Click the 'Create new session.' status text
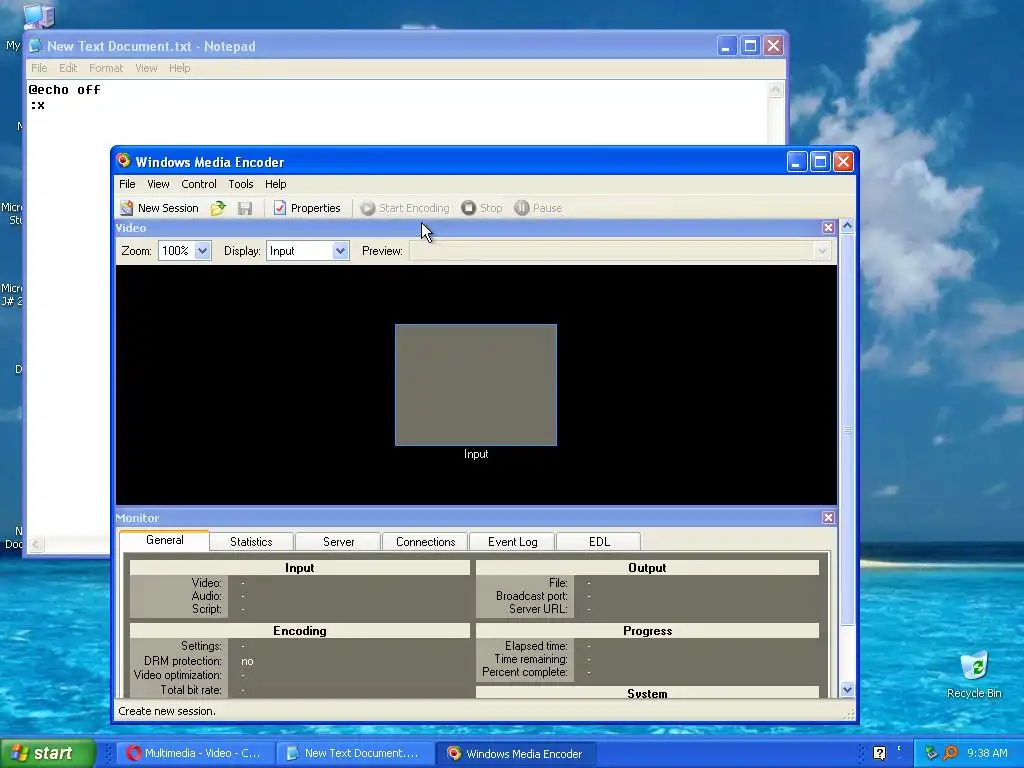 pyautogui.click(x=167, y=711)
